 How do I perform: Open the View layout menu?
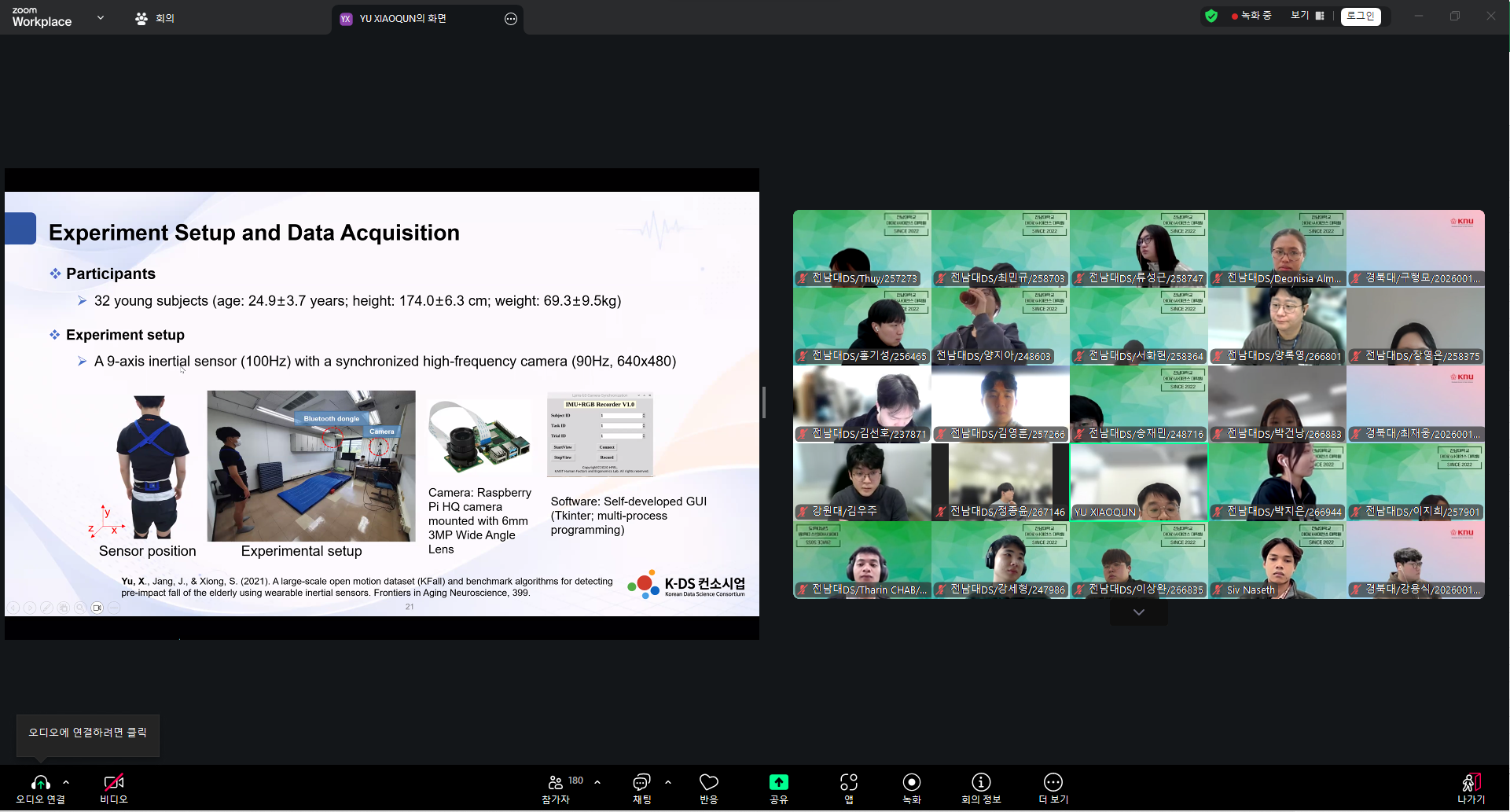point(1307,16)
